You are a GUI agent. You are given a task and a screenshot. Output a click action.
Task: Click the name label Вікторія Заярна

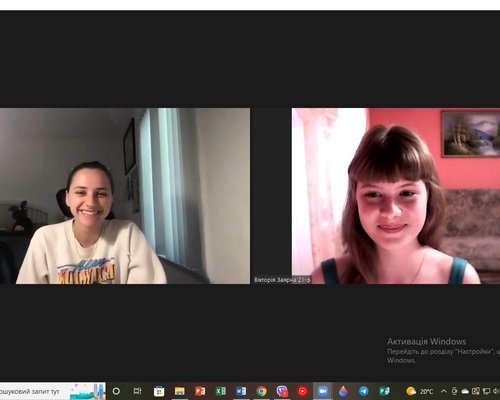point(282,280)
